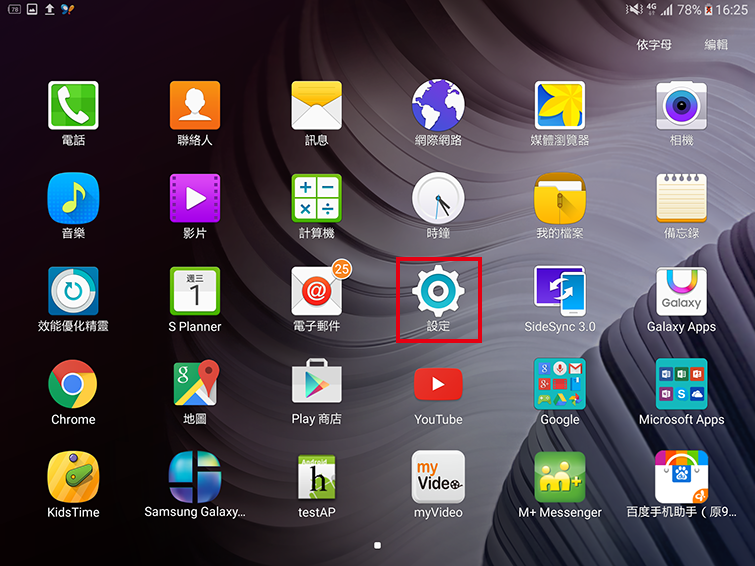Screen dimensions: 755x566
Task: Open the 音樂 music app
Action: click(73, 198)
